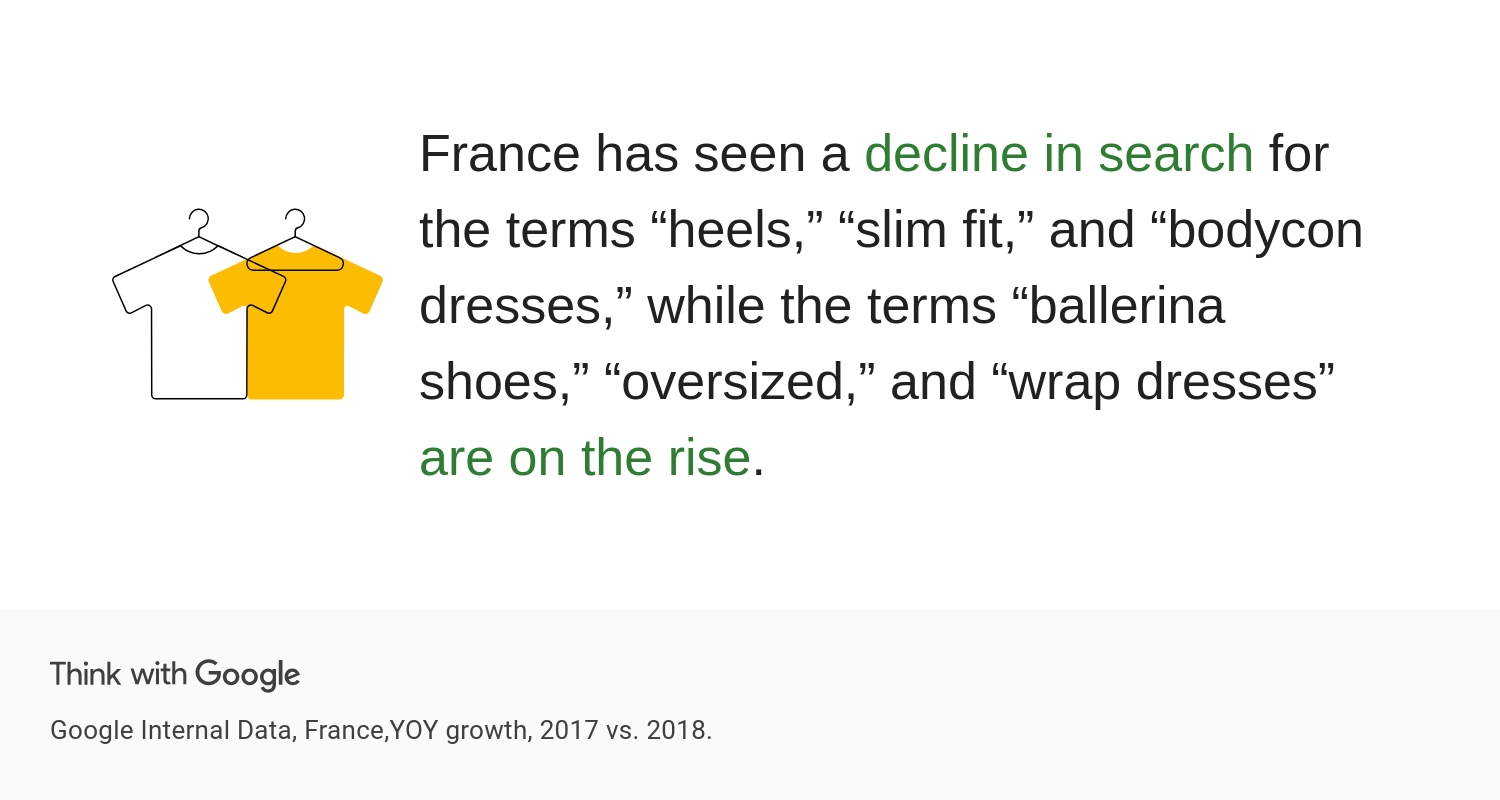Select the hanger hook above white shirt
The image size is (1500, 800).
(x=199, y=221)
